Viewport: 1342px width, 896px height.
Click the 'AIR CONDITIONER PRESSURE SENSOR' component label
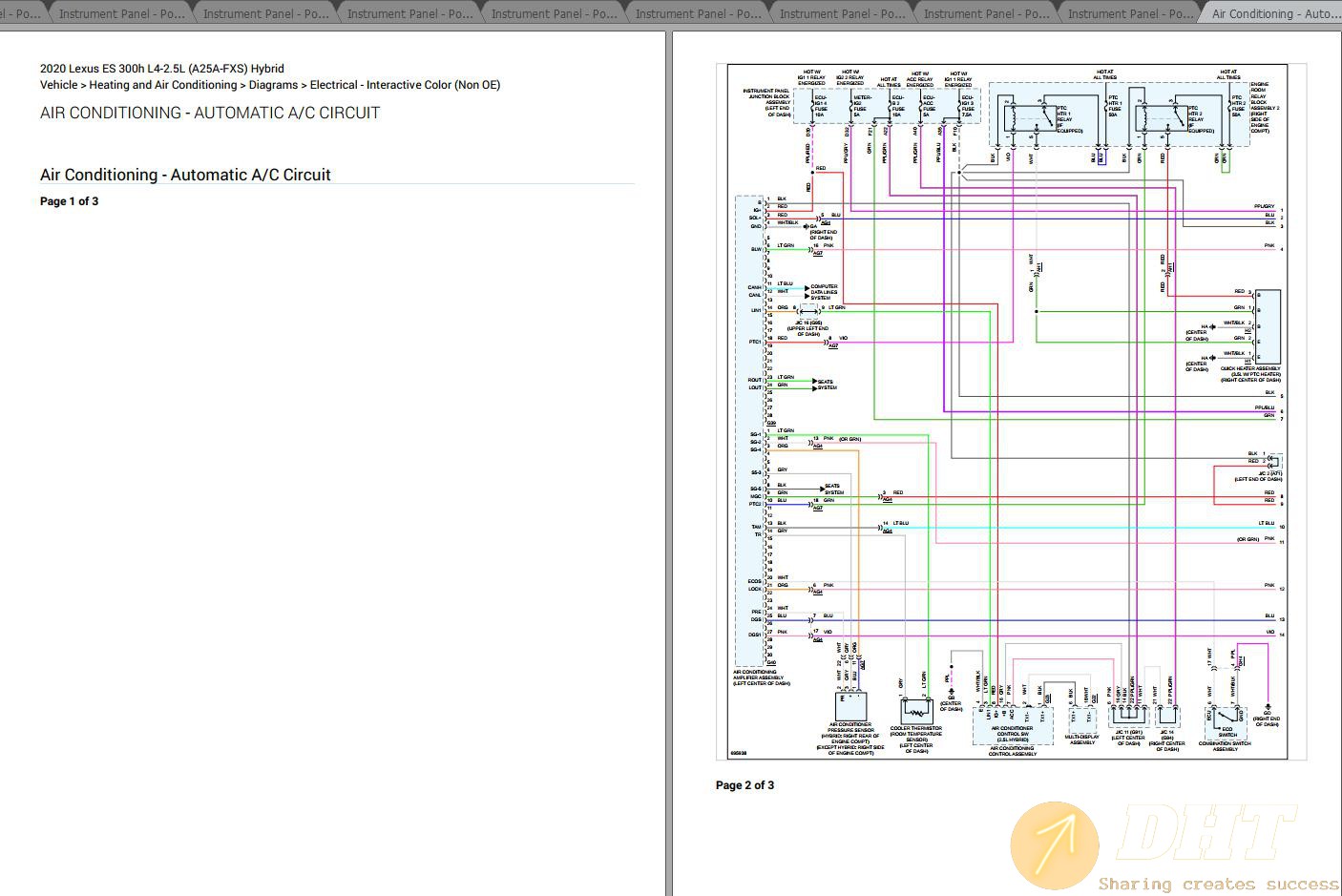(850, 728)
